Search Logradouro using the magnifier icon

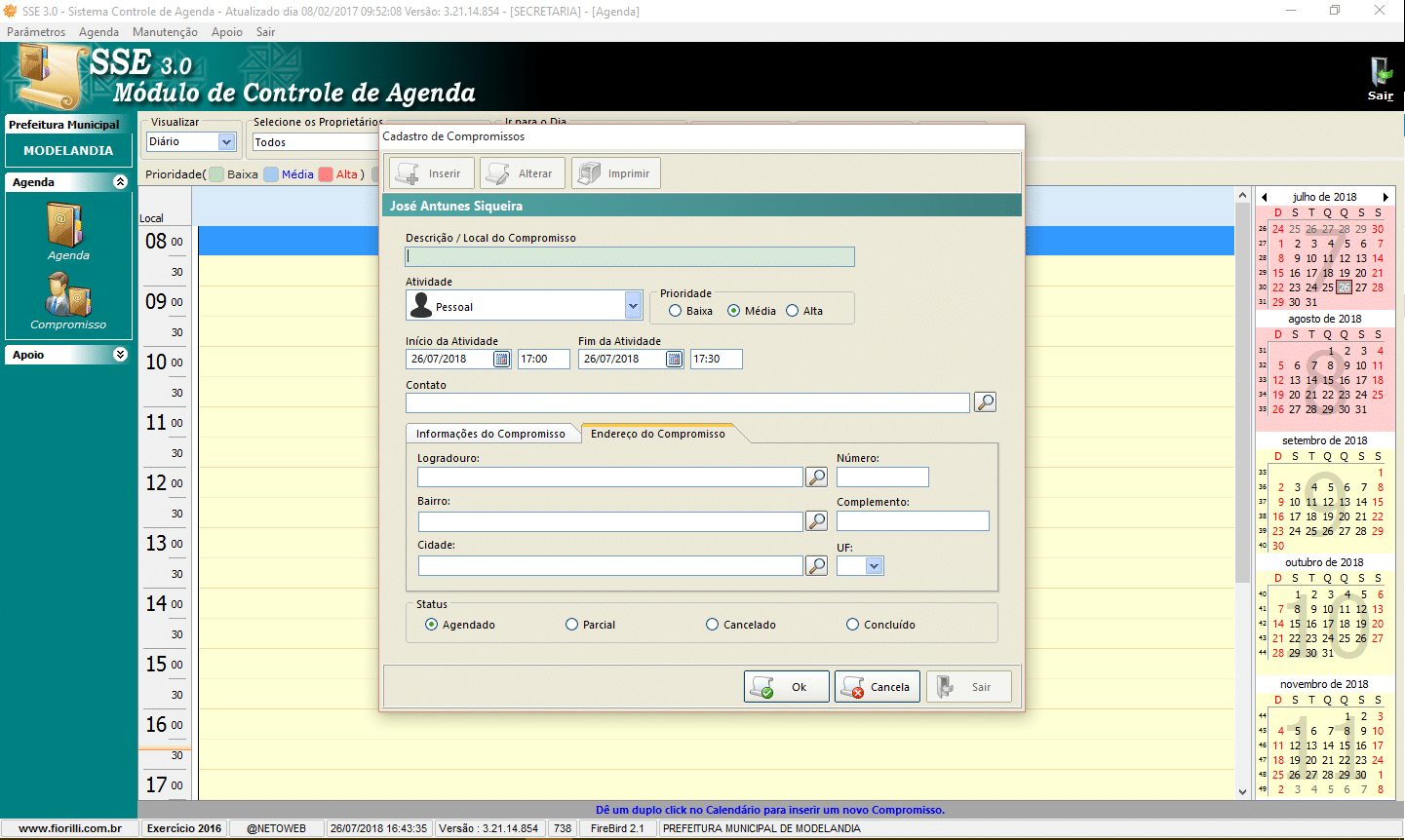816,477
